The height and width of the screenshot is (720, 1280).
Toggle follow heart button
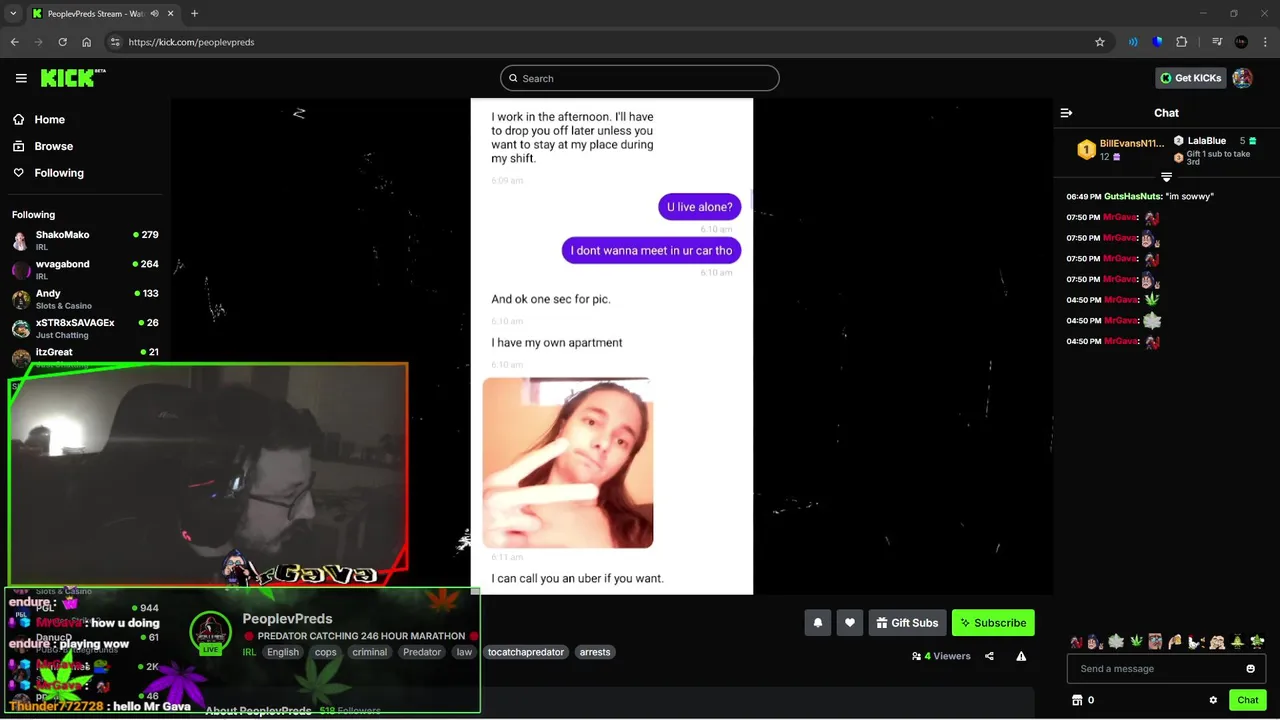click(850, 623)
